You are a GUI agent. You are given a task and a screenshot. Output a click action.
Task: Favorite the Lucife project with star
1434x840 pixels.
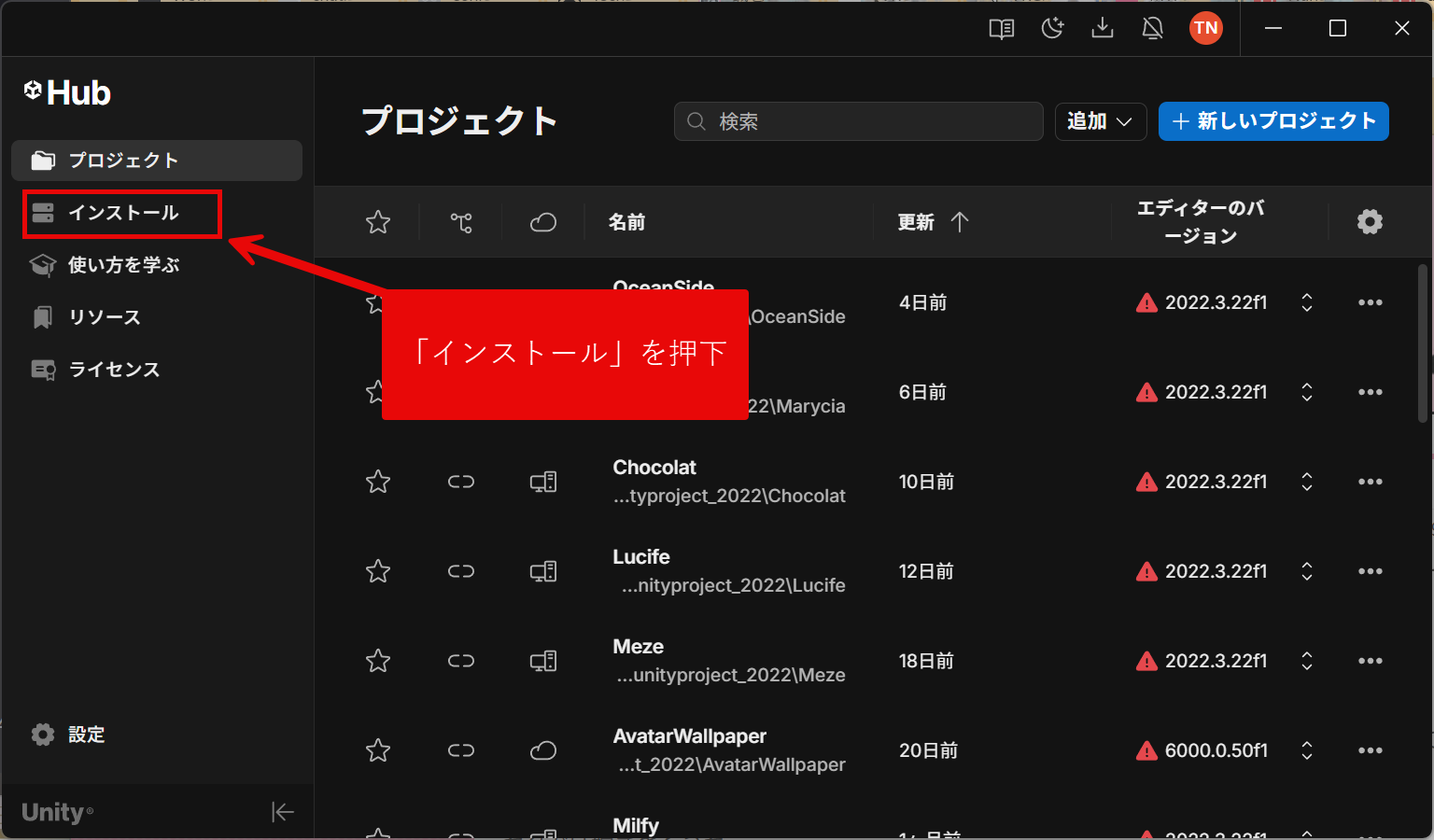pos(378,571)
